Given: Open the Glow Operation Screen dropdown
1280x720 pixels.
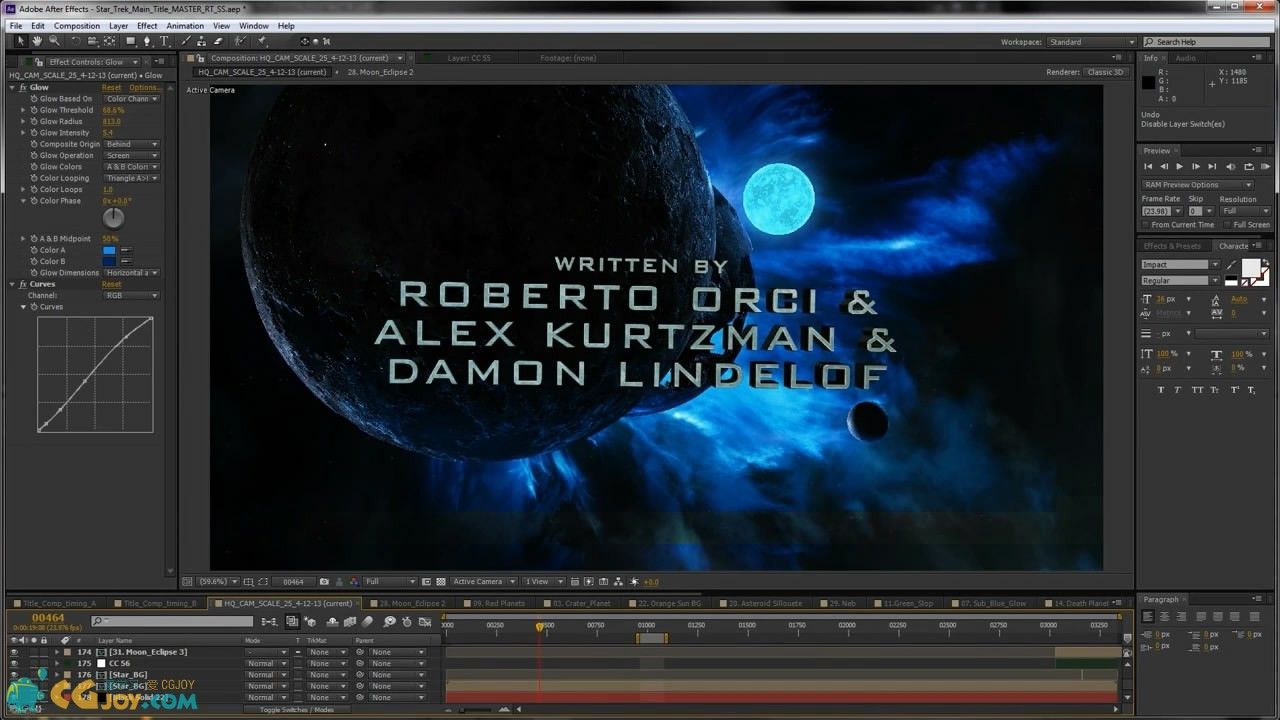Looking at the screenshot, I should (131, 155).
